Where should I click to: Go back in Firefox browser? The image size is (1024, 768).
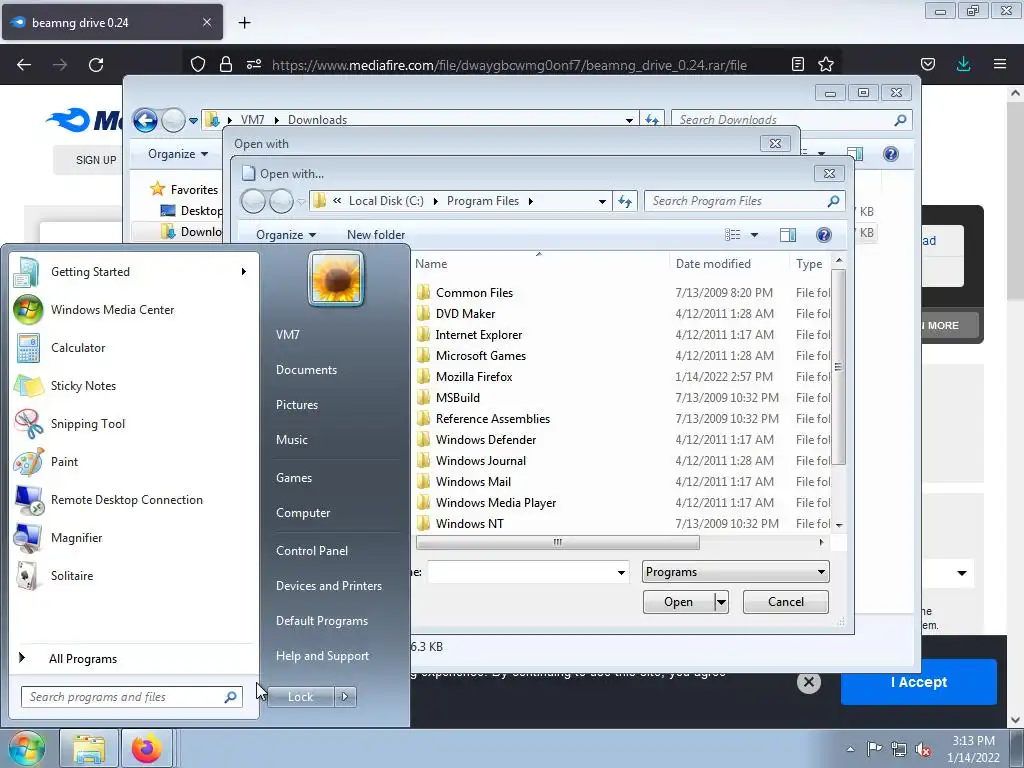[24, 65]
